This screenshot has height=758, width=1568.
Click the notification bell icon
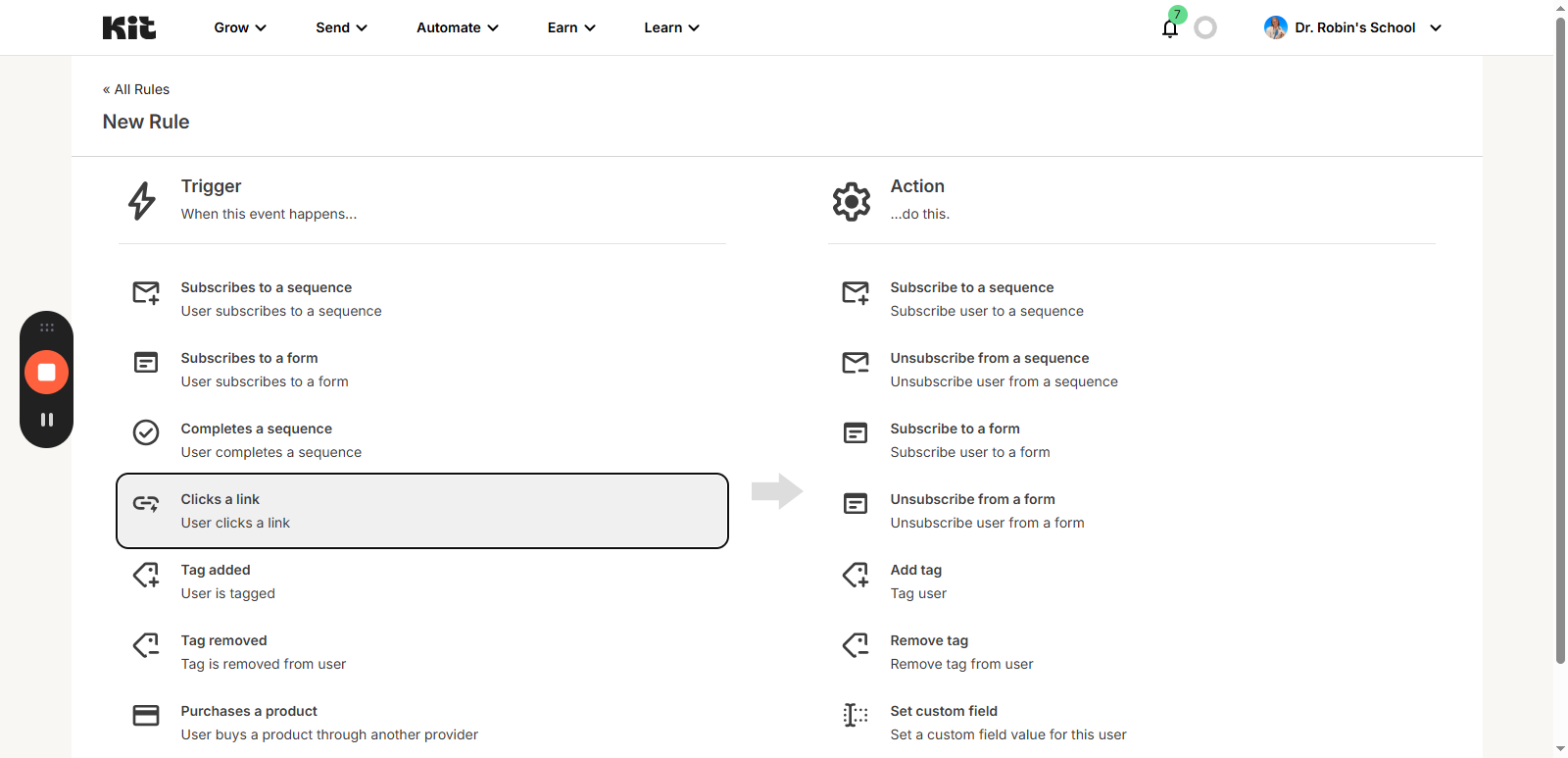[1169, 28]
